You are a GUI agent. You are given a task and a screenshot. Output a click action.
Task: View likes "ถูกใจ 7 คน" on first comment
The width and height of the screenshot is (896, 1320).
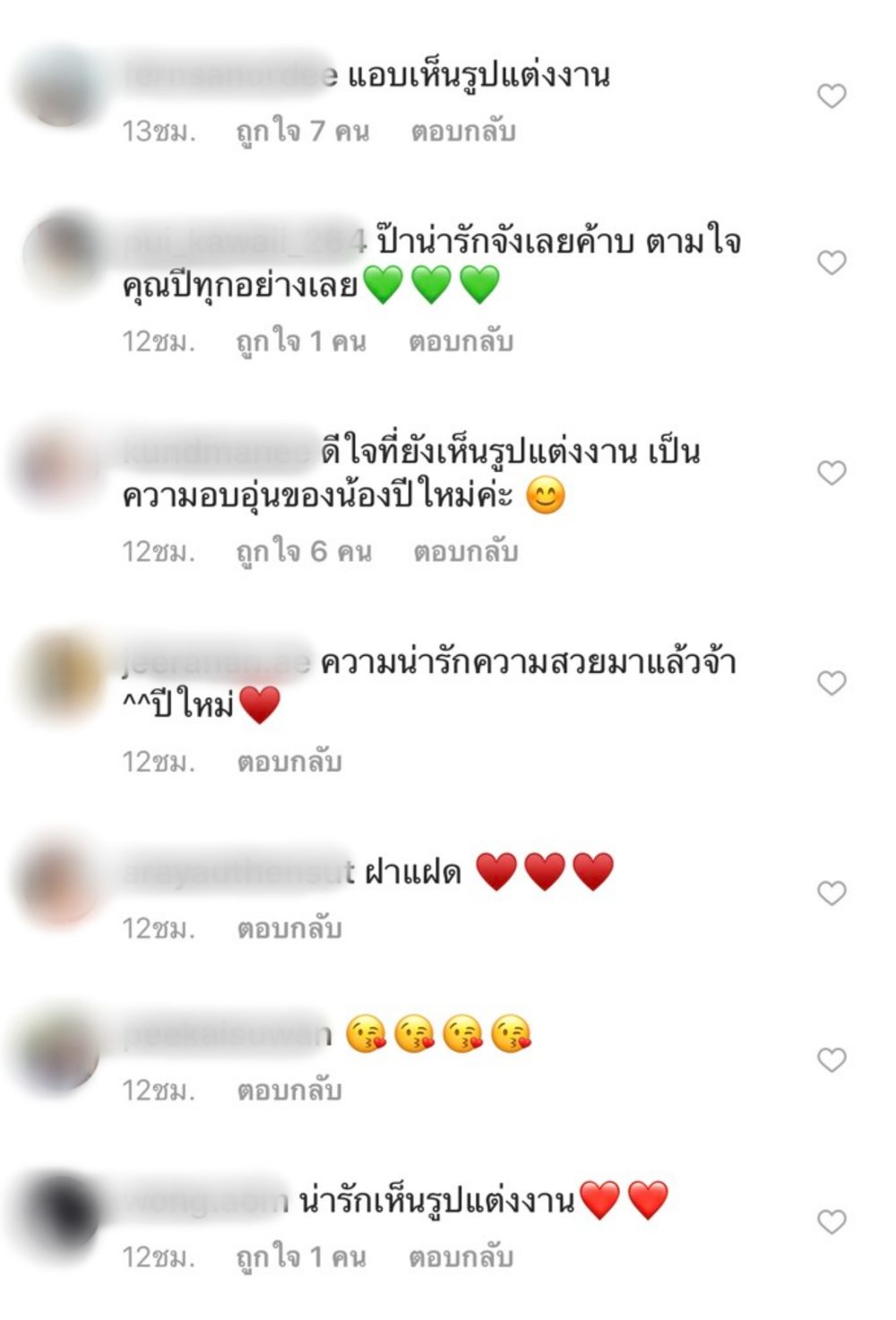(x=303, y=132)
